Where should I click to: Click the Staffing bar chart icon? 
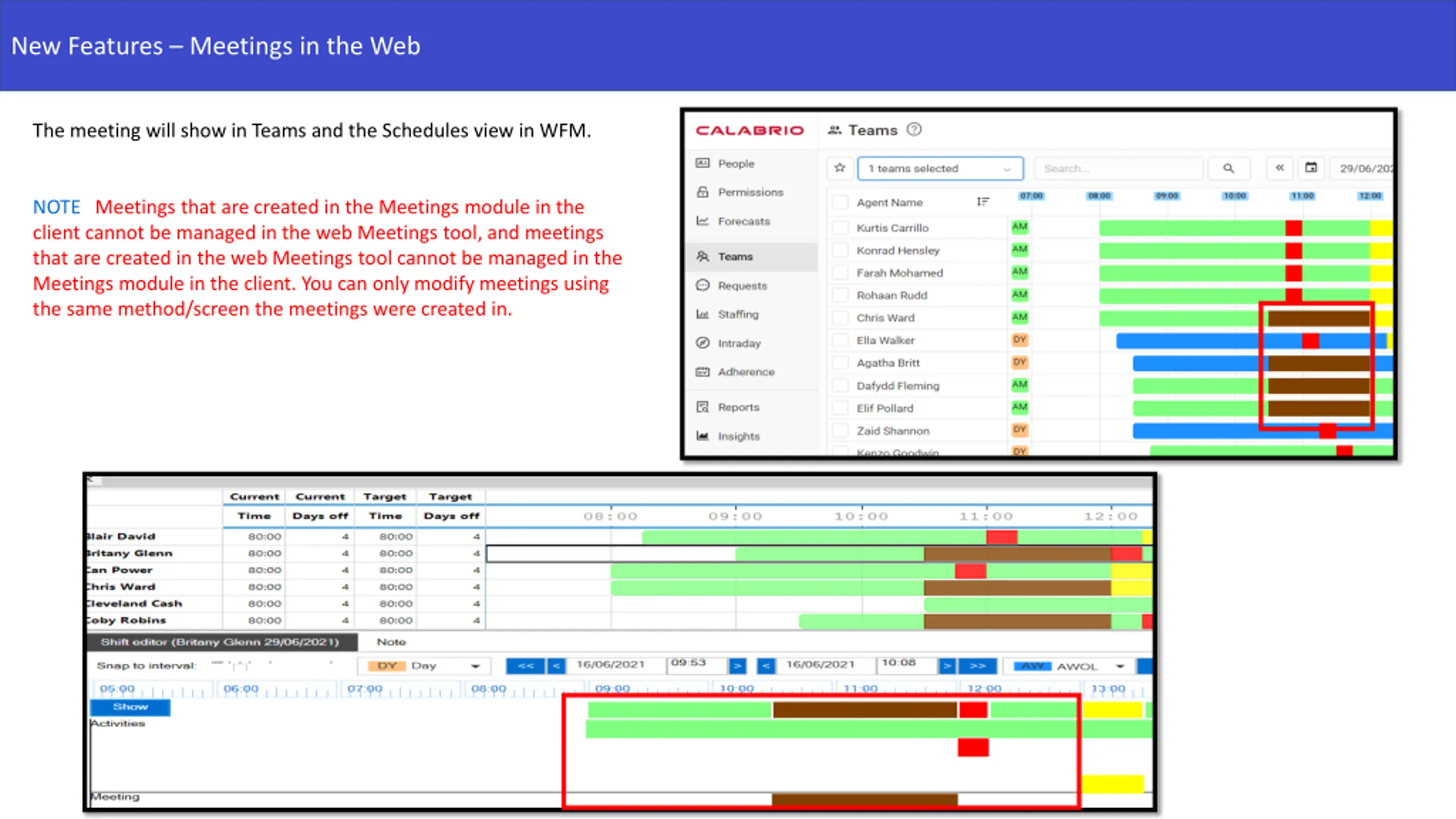pyautogui.click(x=703, y=314)
